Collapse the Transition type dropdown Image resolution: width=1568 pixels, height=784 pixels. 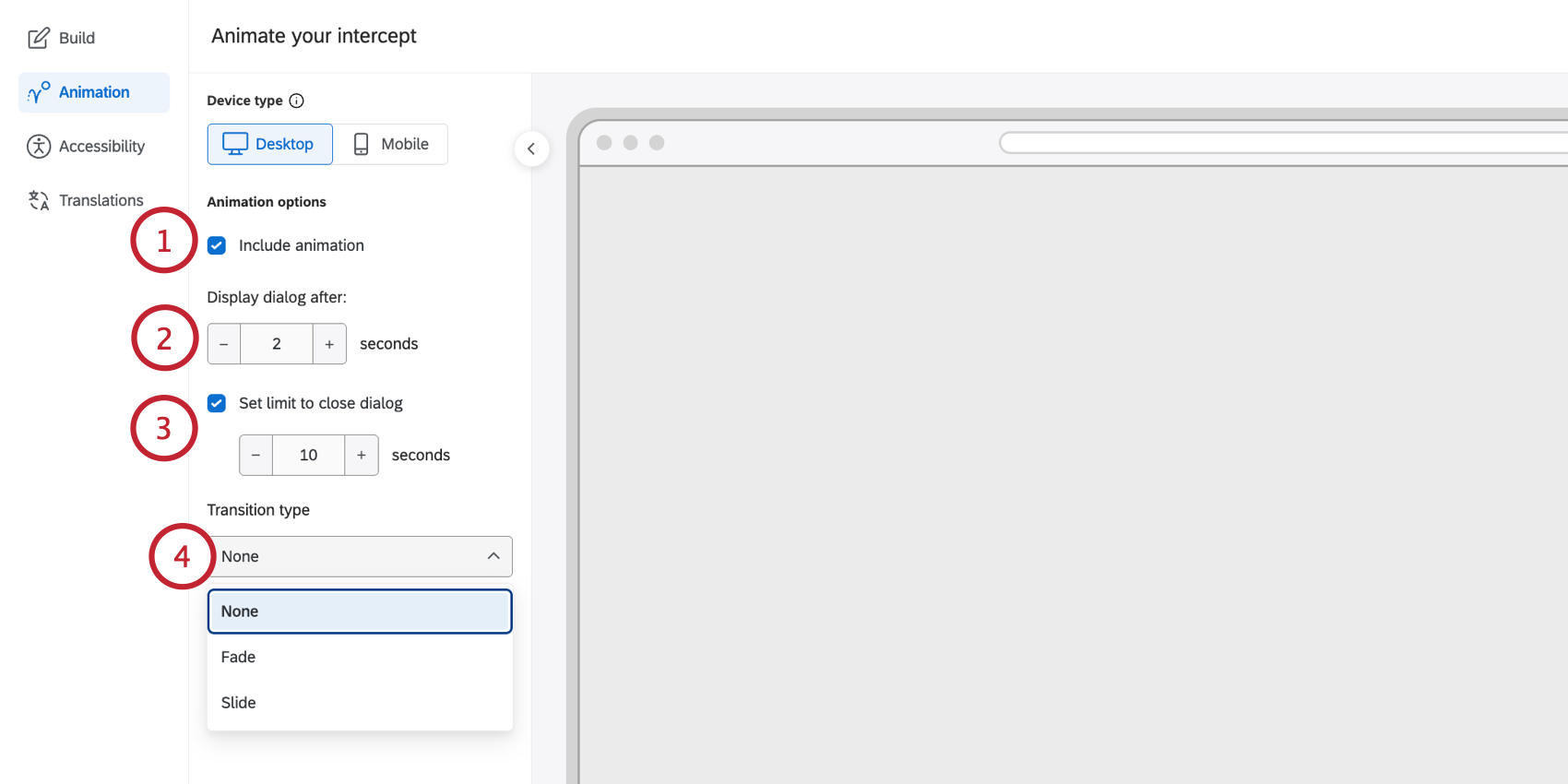point(360,556)
